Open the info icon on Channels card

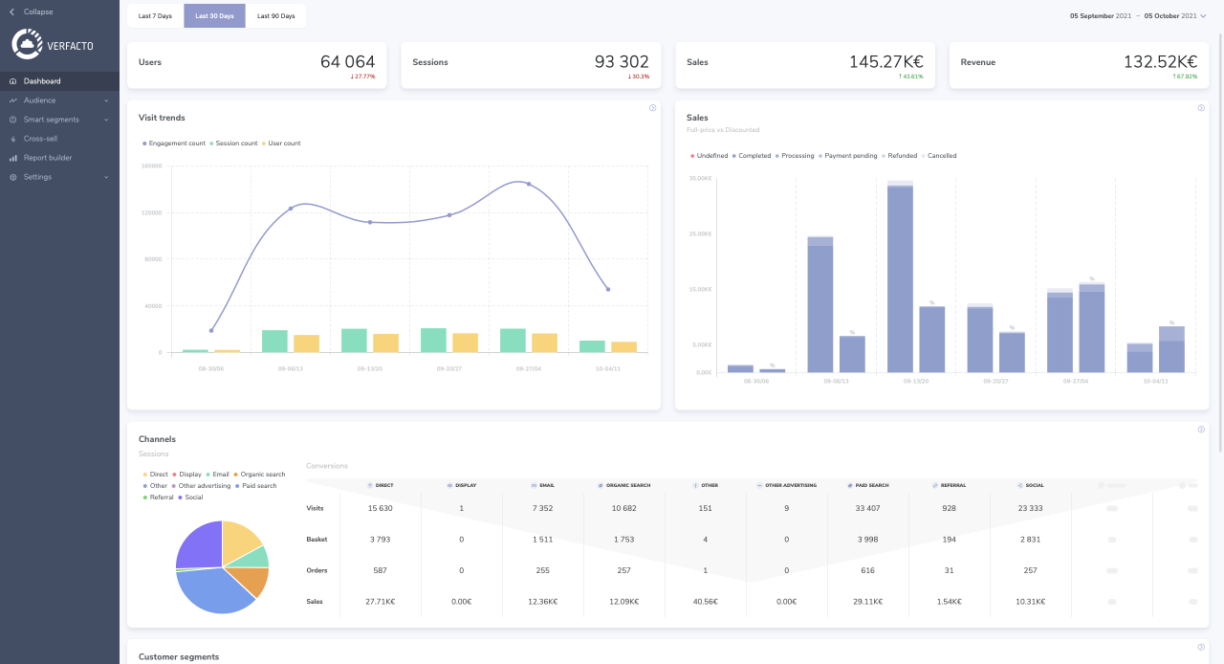coord(1201,430)
